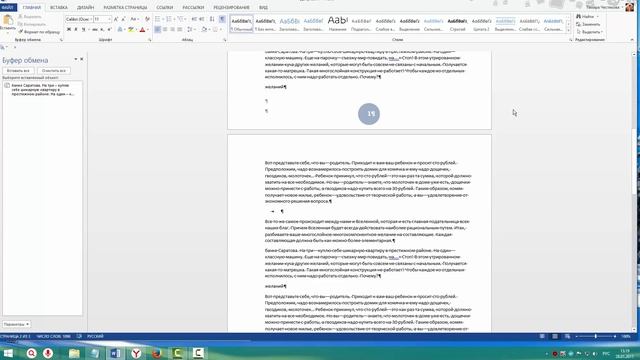Increase font size with A-up icon

116,19
